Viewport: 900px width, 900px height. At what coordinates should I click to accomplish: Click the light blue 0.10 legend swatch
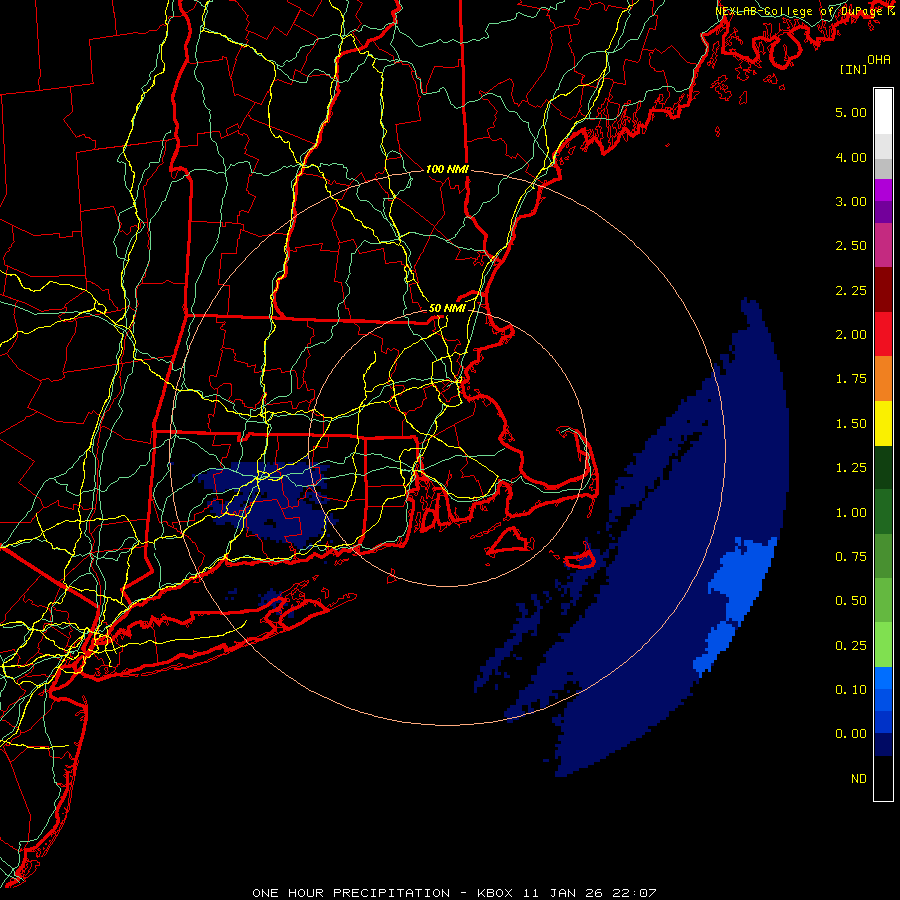click(883, 678)
